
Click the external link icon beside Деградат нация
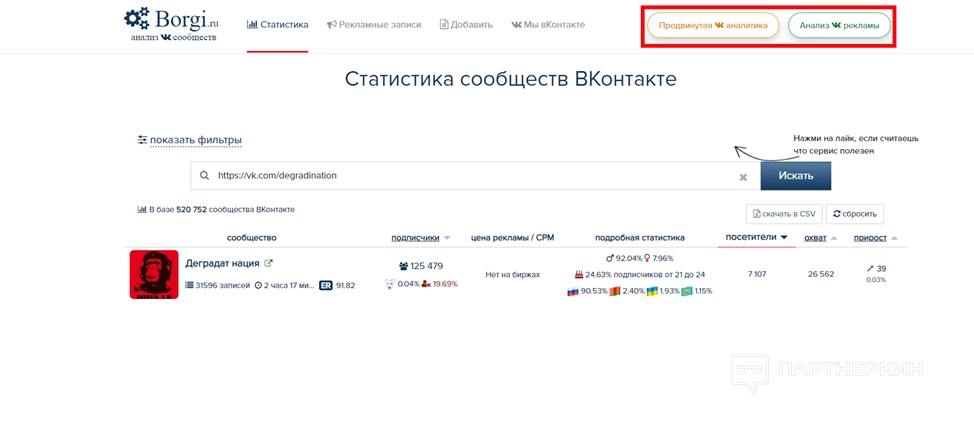pos(268,263)
